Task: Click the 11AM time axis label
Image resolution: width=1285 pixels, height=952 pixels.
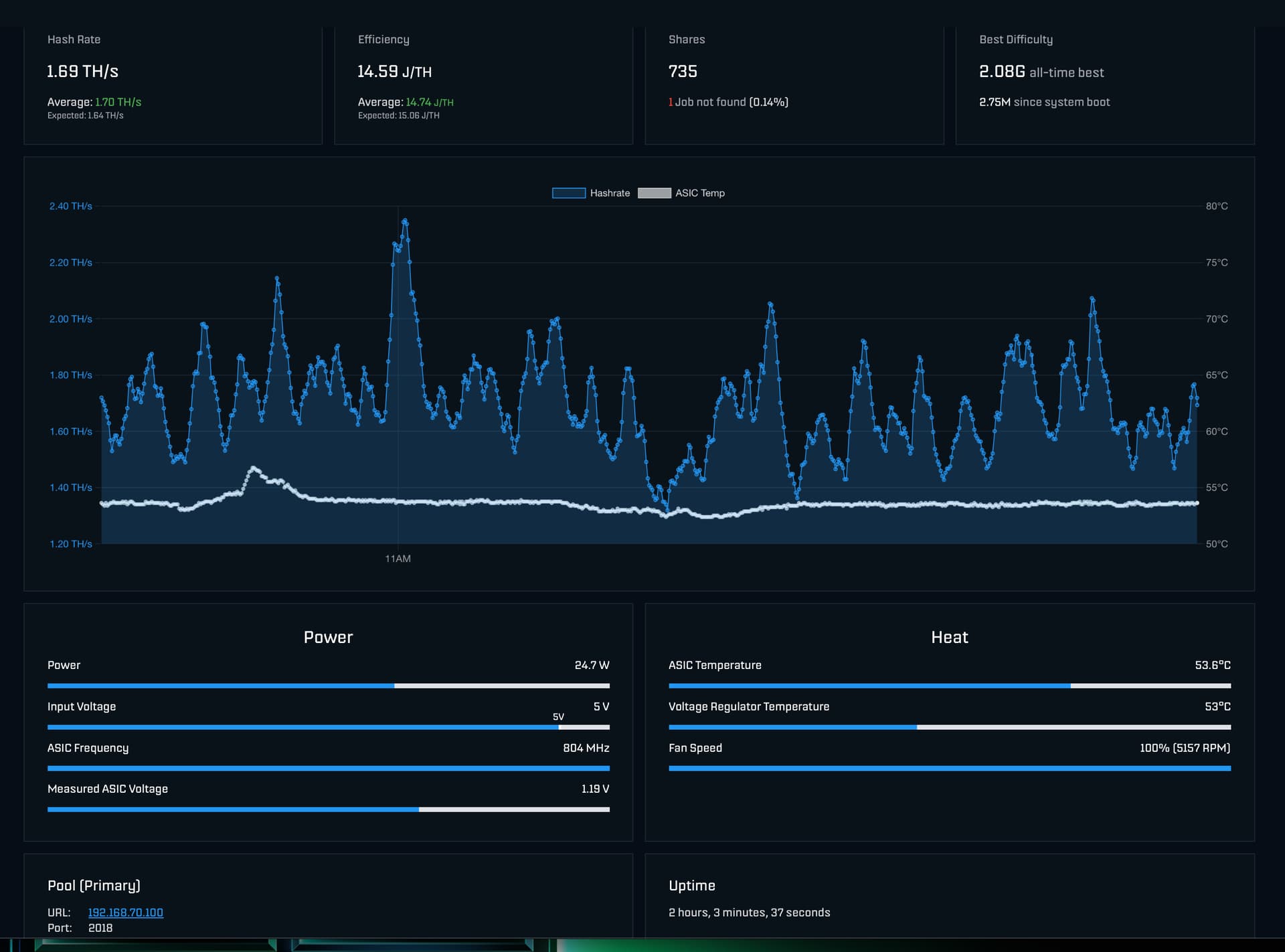Action: click(398, 559)
